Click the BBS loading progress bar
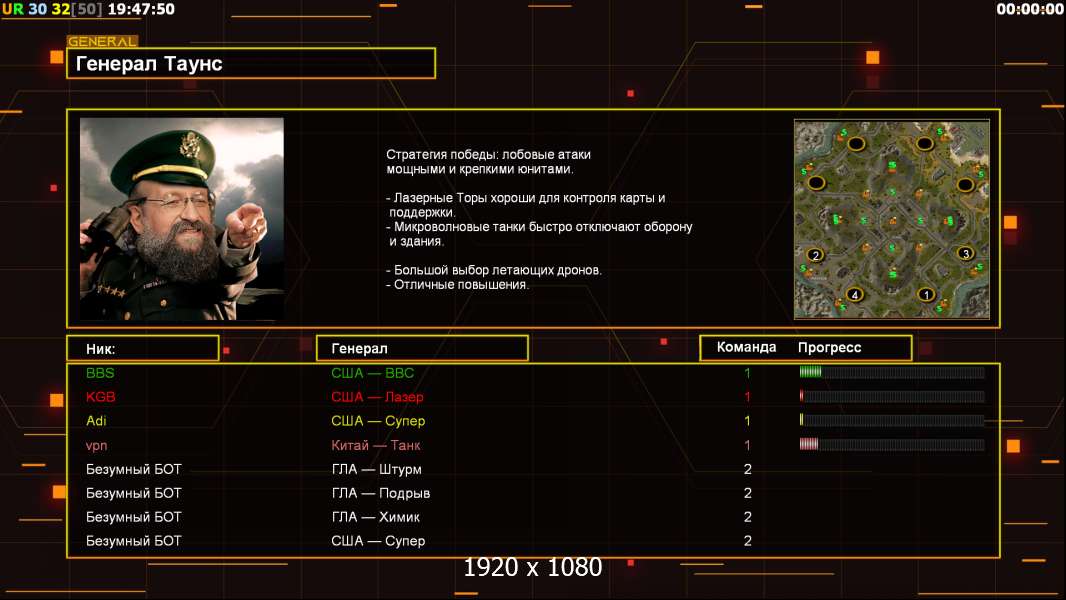1066x600 pixels. tap(892, 372)
